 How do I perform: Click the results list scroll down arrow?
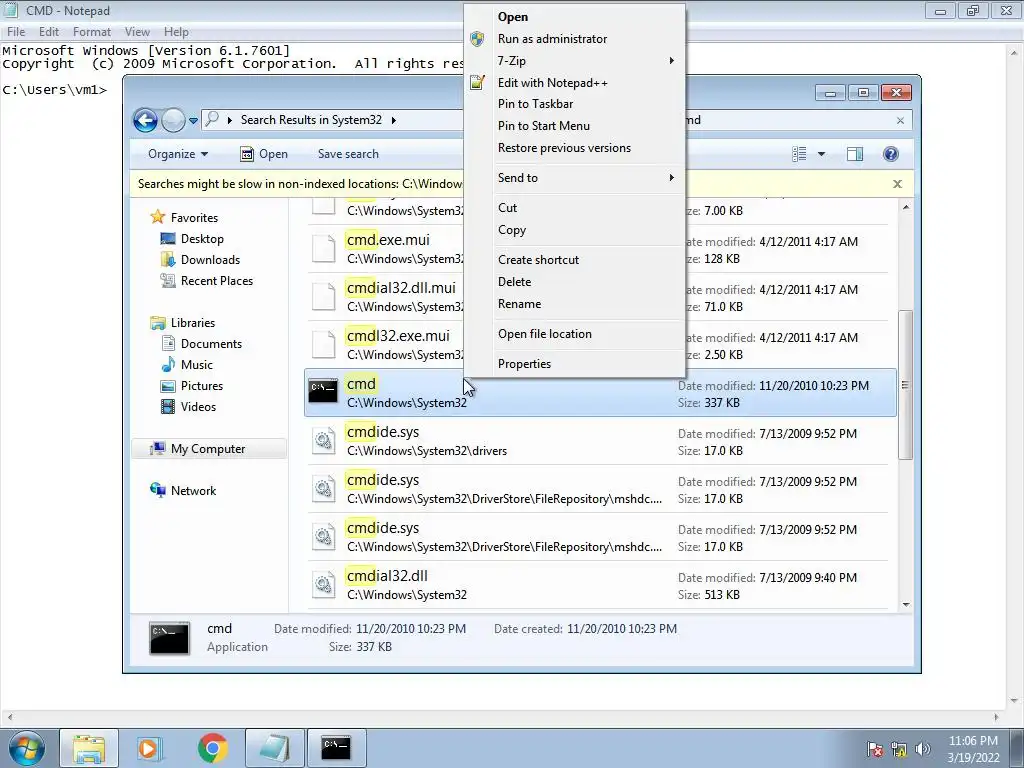pyautogui.click(x=906, y=604)
